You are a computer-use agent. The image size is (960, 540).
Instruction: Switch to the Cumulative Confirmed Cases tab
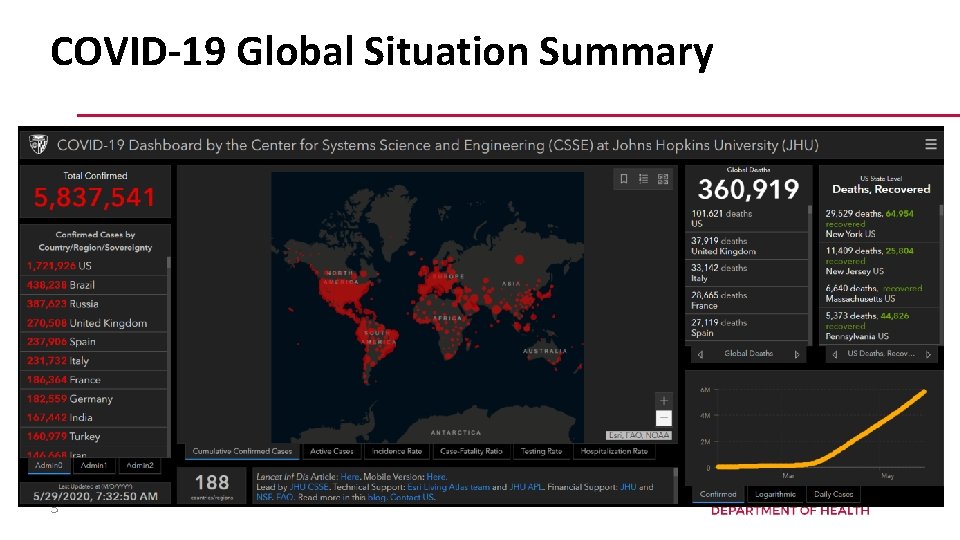[242, 451]
